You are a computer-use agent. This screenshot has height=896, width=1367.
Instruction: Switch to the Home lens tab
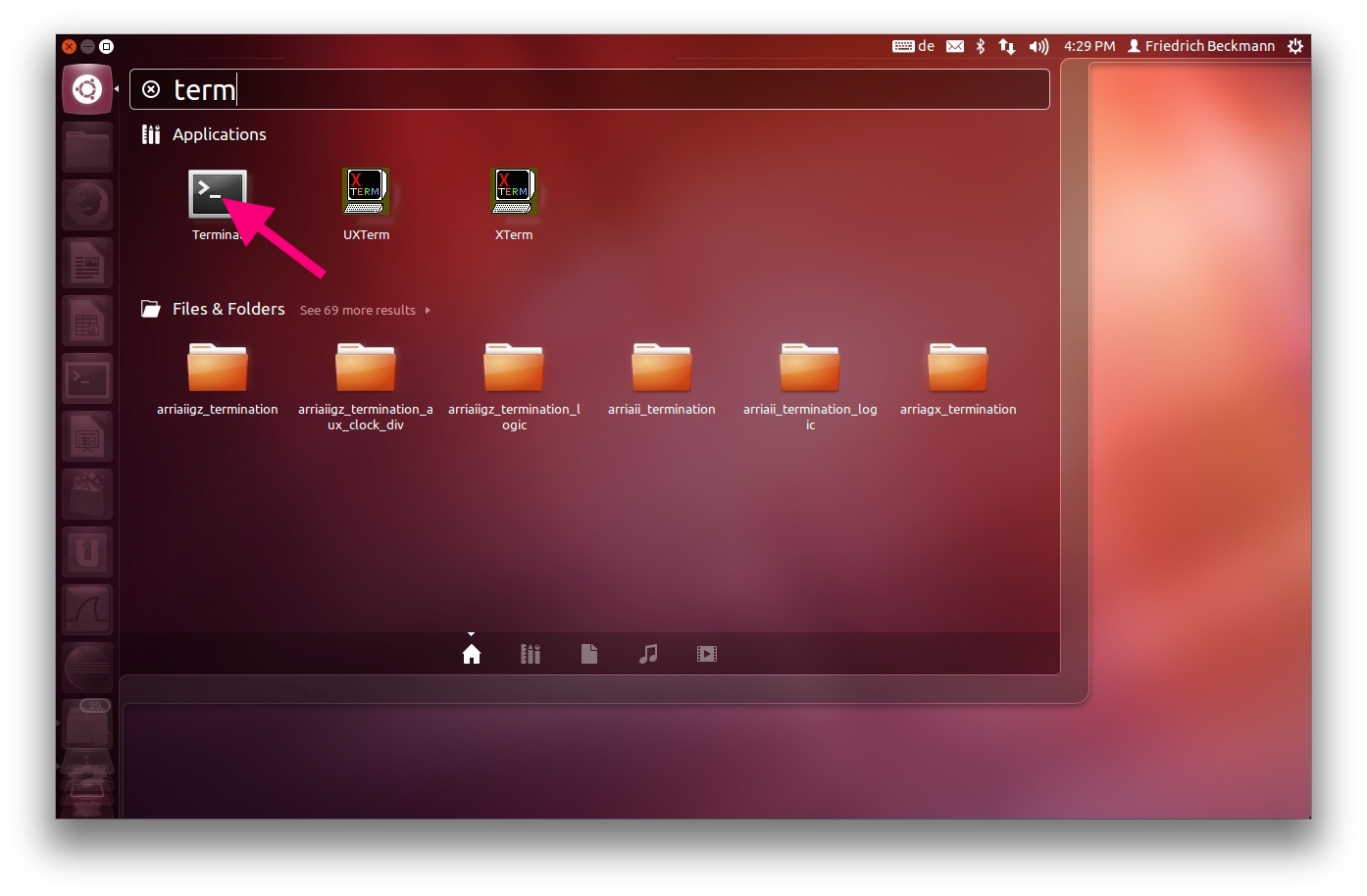pyautogui.click(x=472, y=654)
